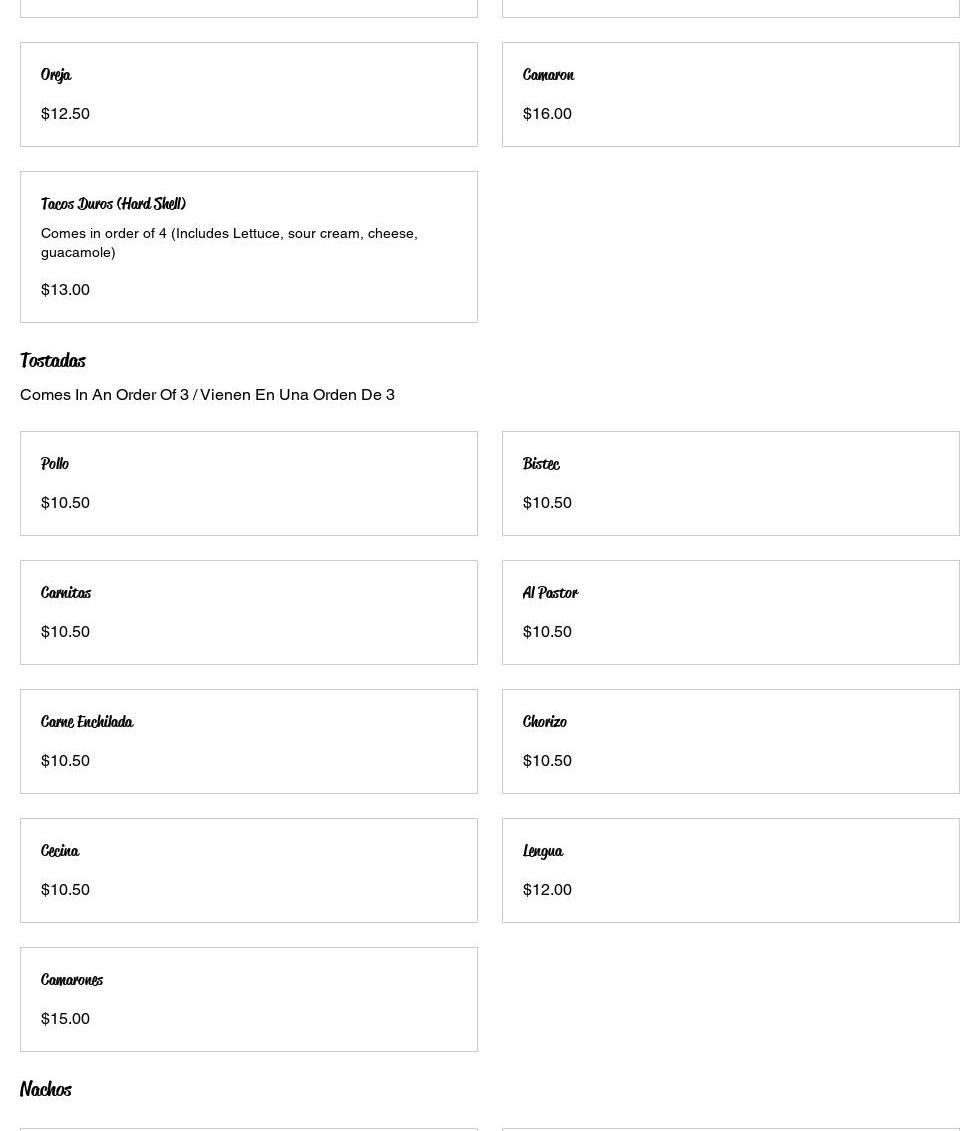Select the Oreja taco item
965x1131 pixels.
click(x=248, y=94)
